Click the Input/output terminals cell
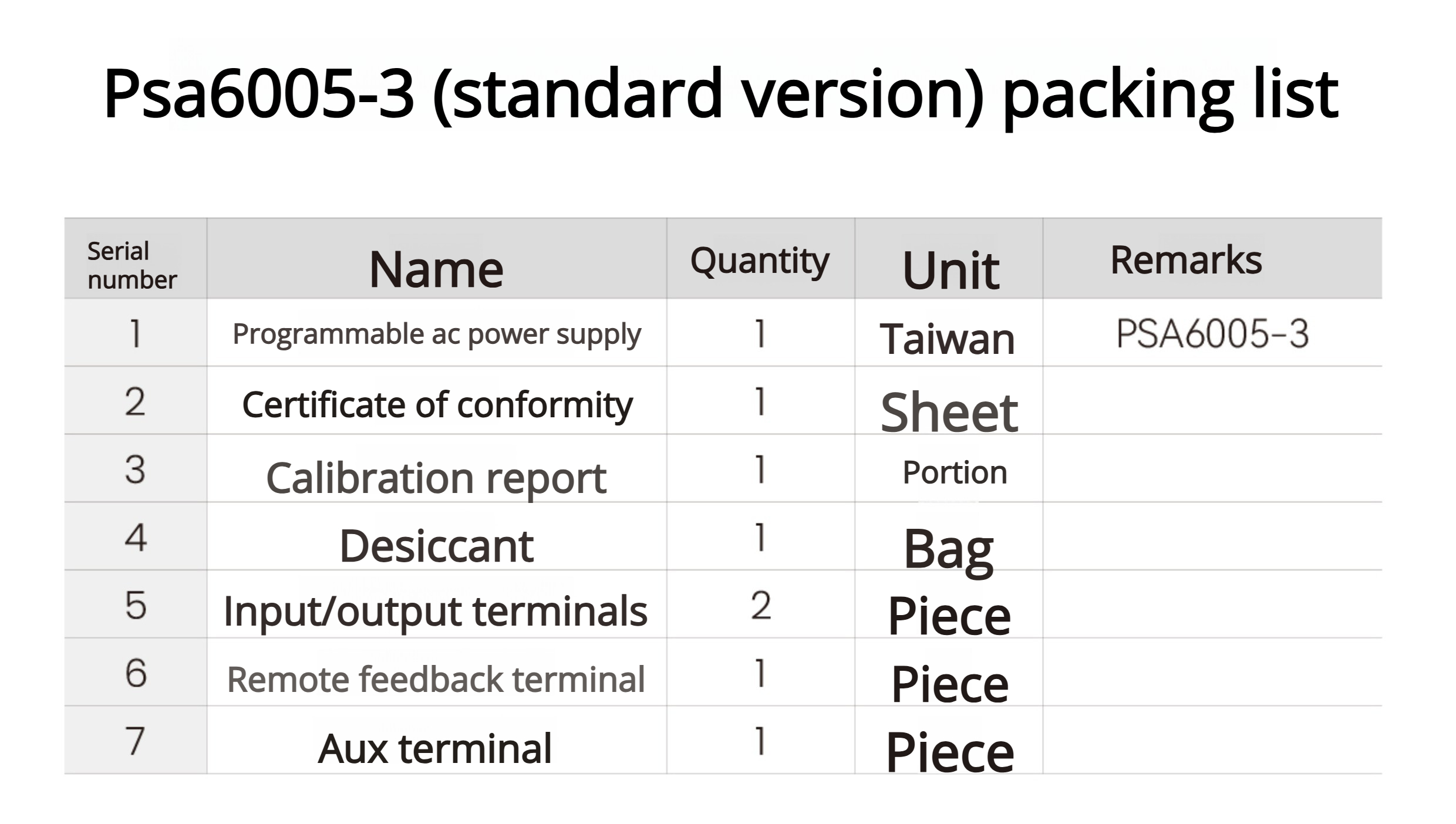Image resolution: width=1456 pixels, height=824 pixels. [x=435, y=611]
